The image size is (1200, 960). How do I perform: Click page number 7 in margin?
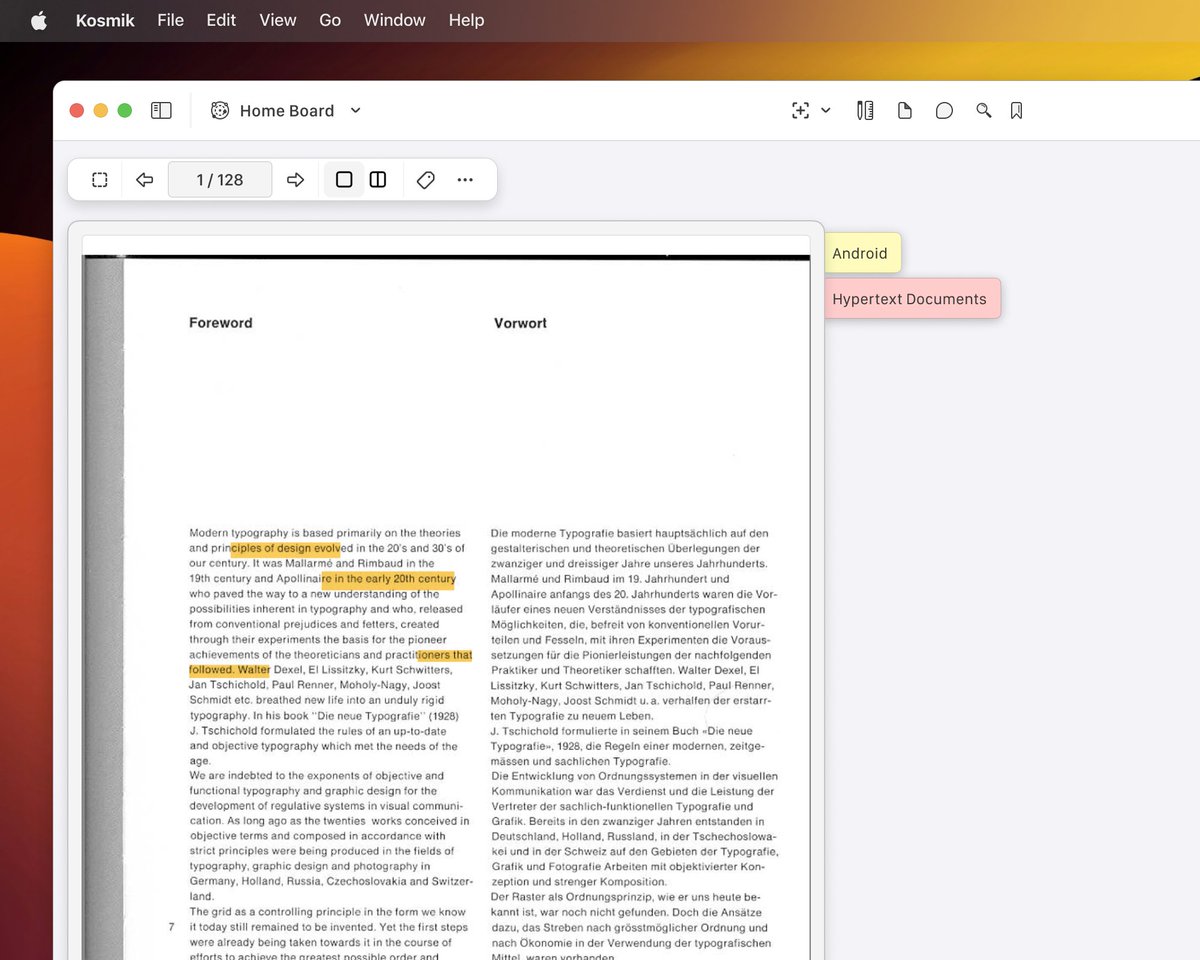pos(171,927)
